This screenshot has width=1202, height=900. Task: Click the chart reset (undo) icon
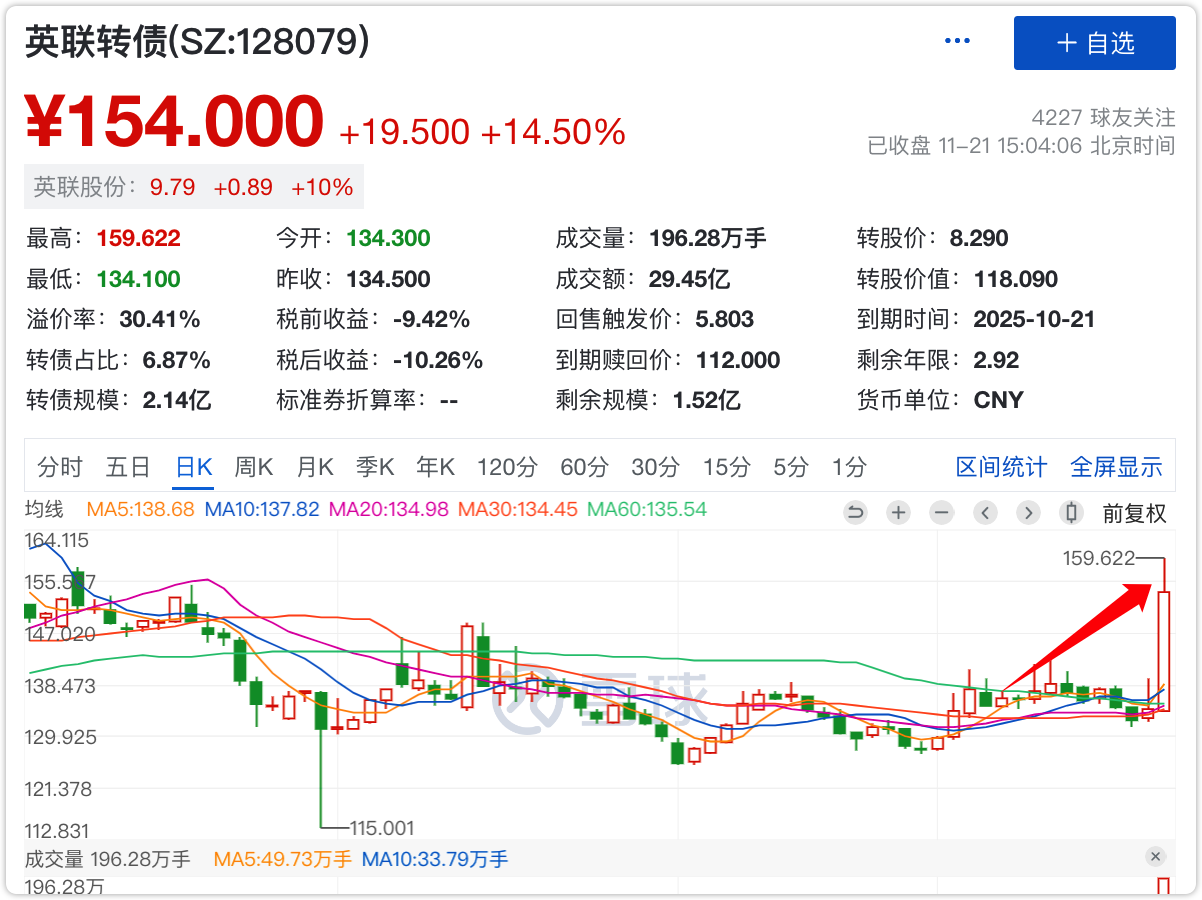855,513
